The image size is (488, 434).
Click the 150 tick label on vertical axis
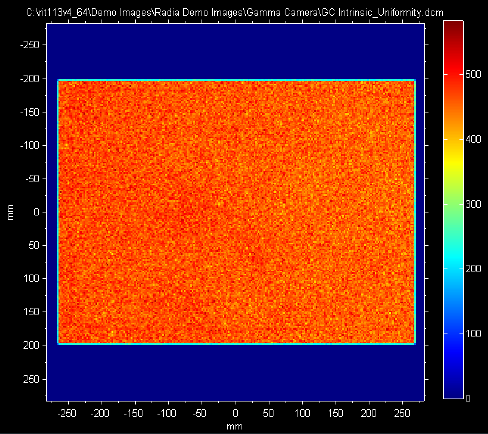pyautogui.click(x=32, y=312)
